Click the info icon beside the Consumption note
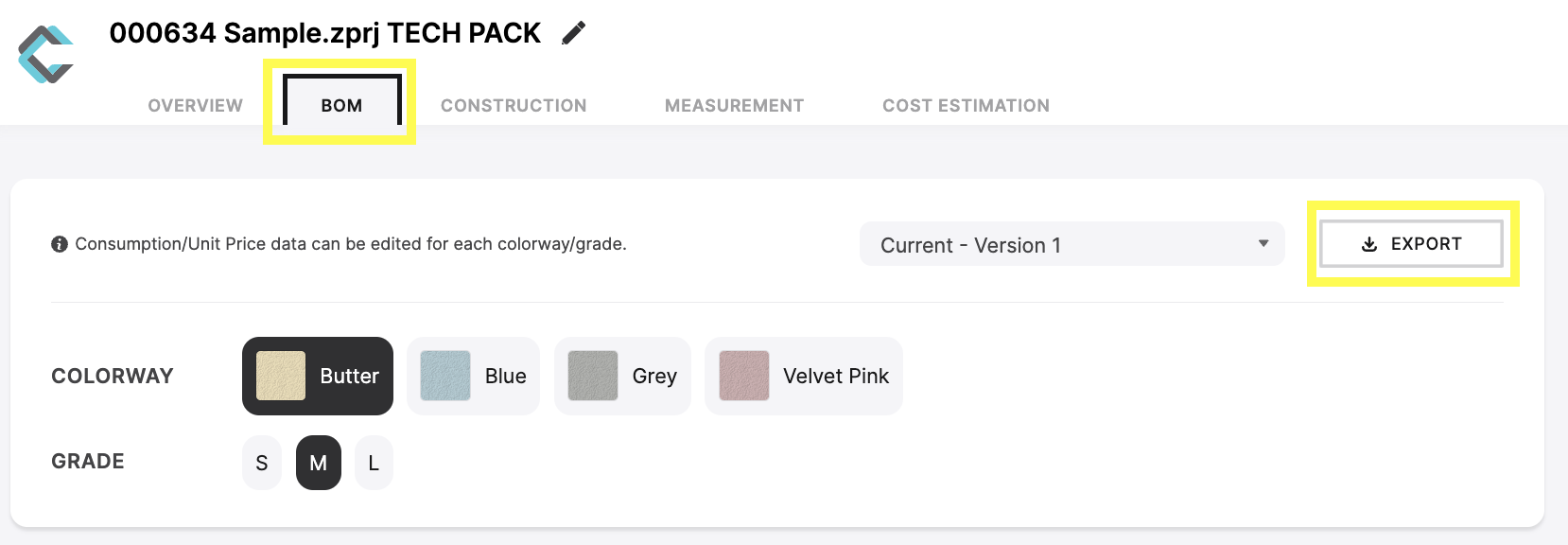The image size is (1568, 545). click(x=60, y=244)
